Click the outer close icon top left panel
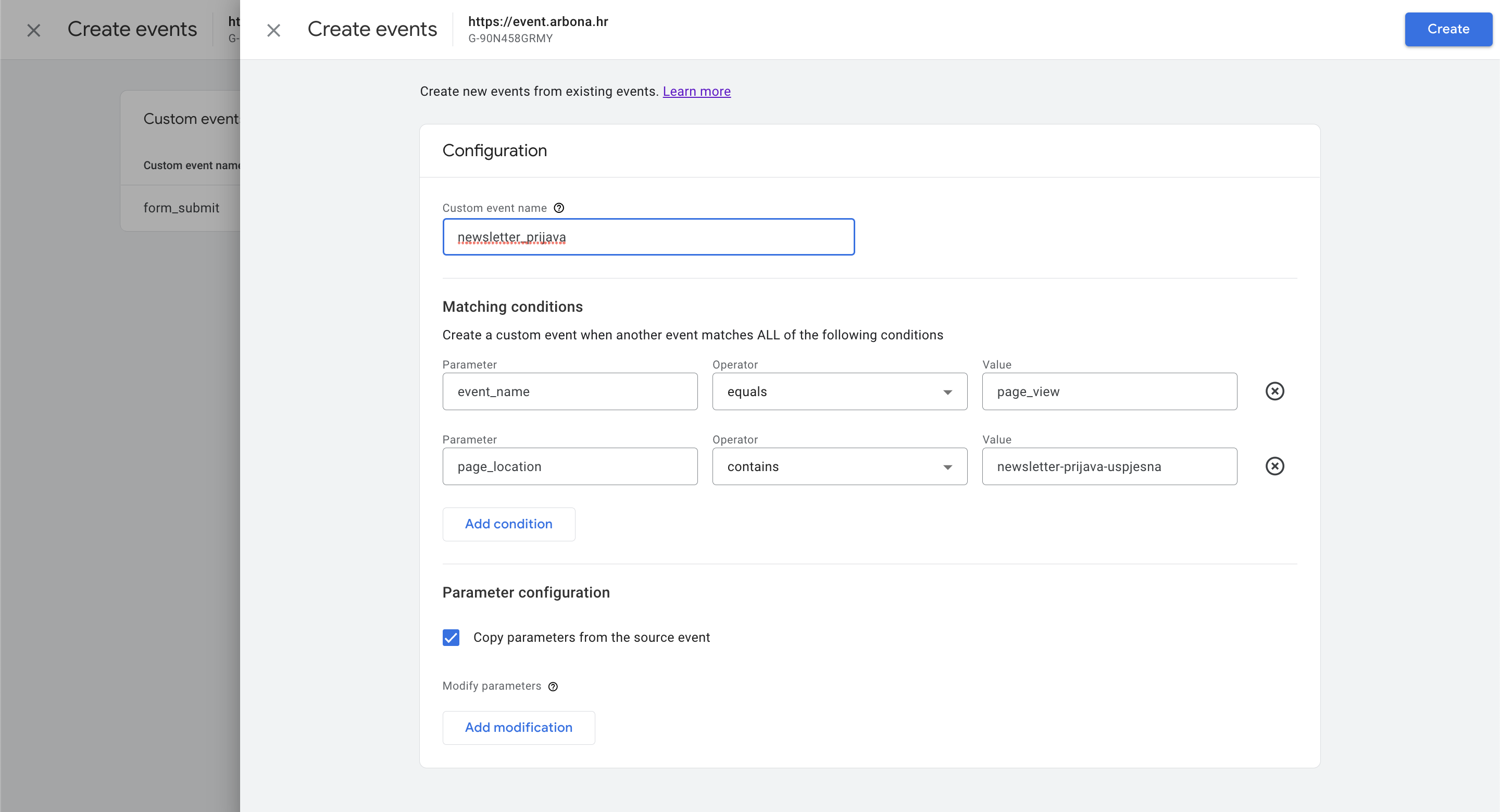1500x812 pixels. (x=34, y=29)
